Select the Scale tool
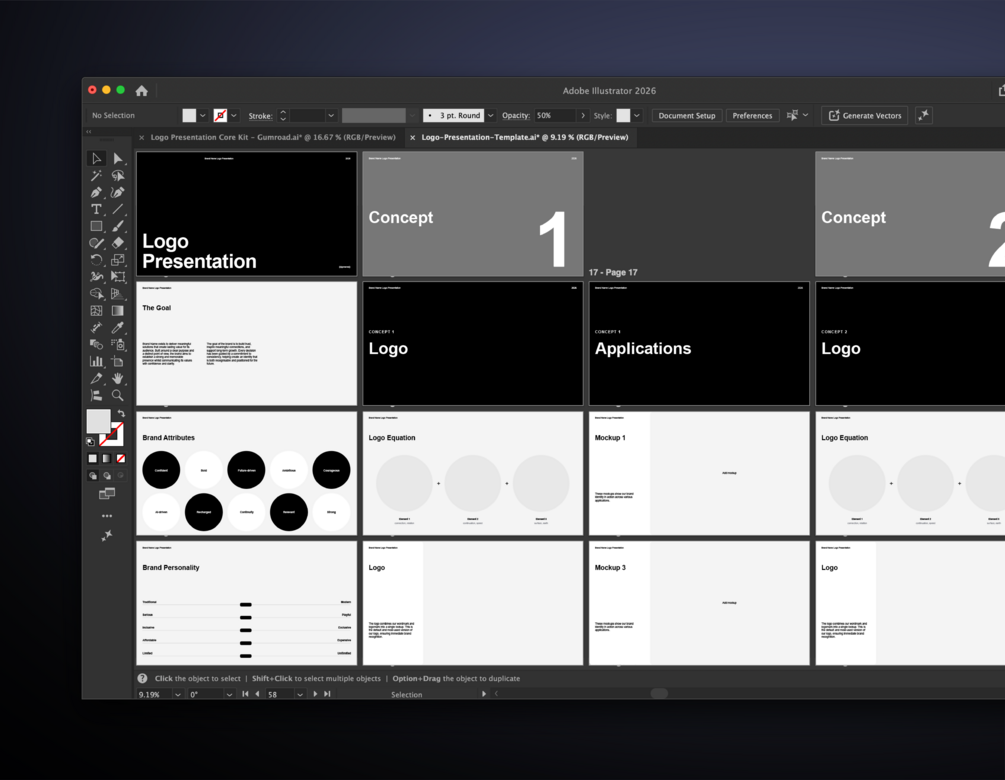The height and width of the screenshot is (780, 1005). pyautogui.click(x=118, y=260)
